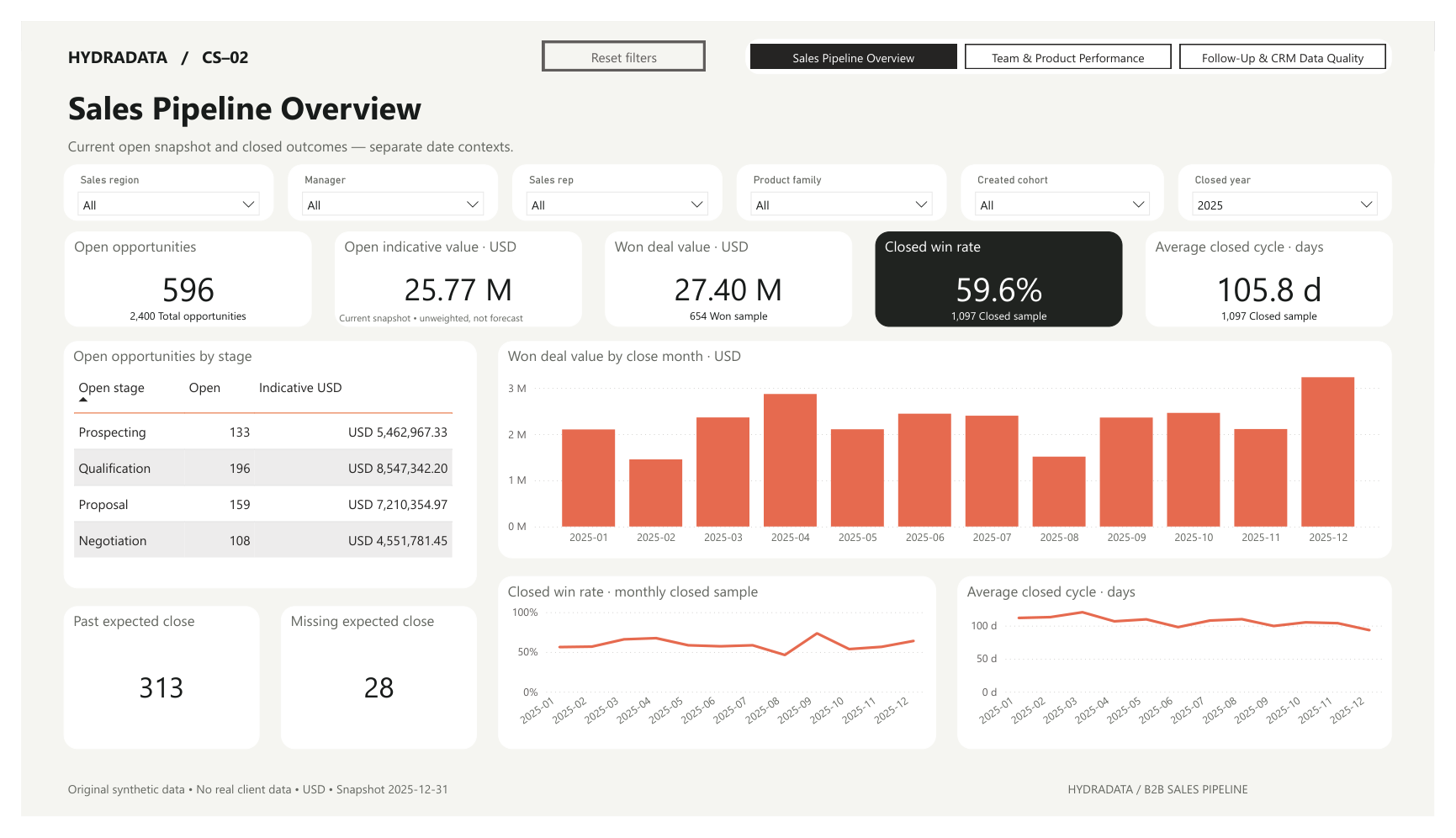
Task: Click the 654 Won sample subtitle
Action: click(x=728, y=316)
